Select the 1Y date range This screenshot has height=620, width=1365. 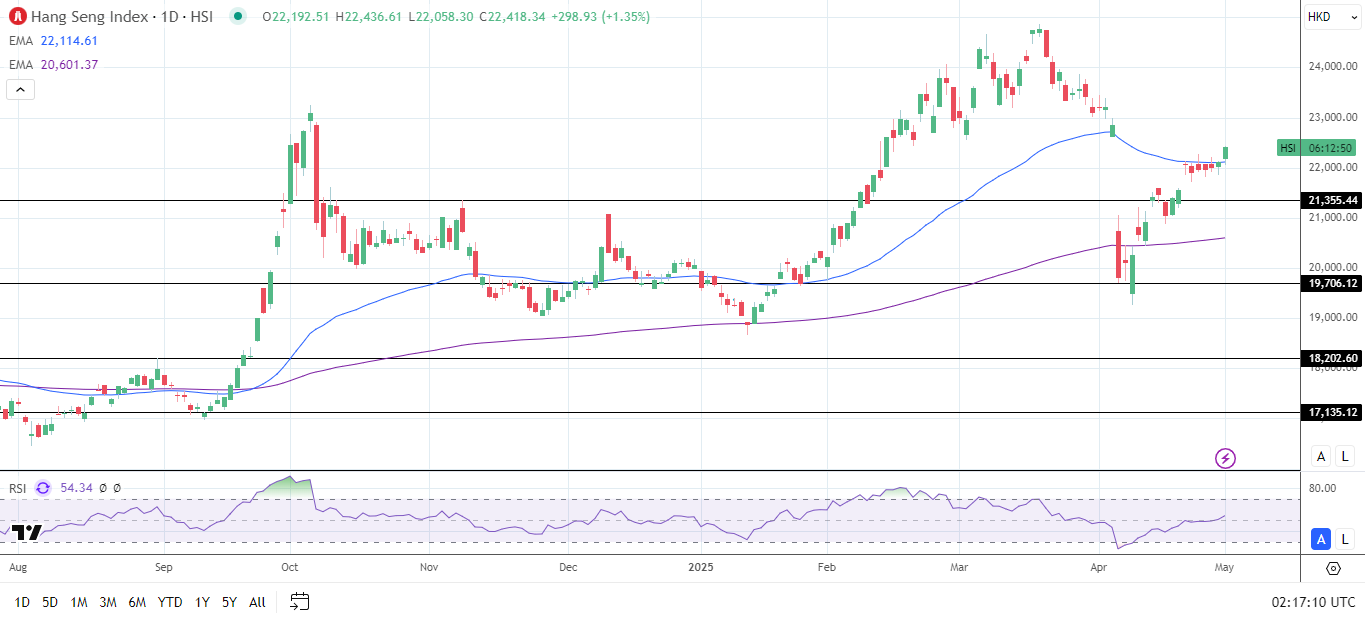coord(202,602)
